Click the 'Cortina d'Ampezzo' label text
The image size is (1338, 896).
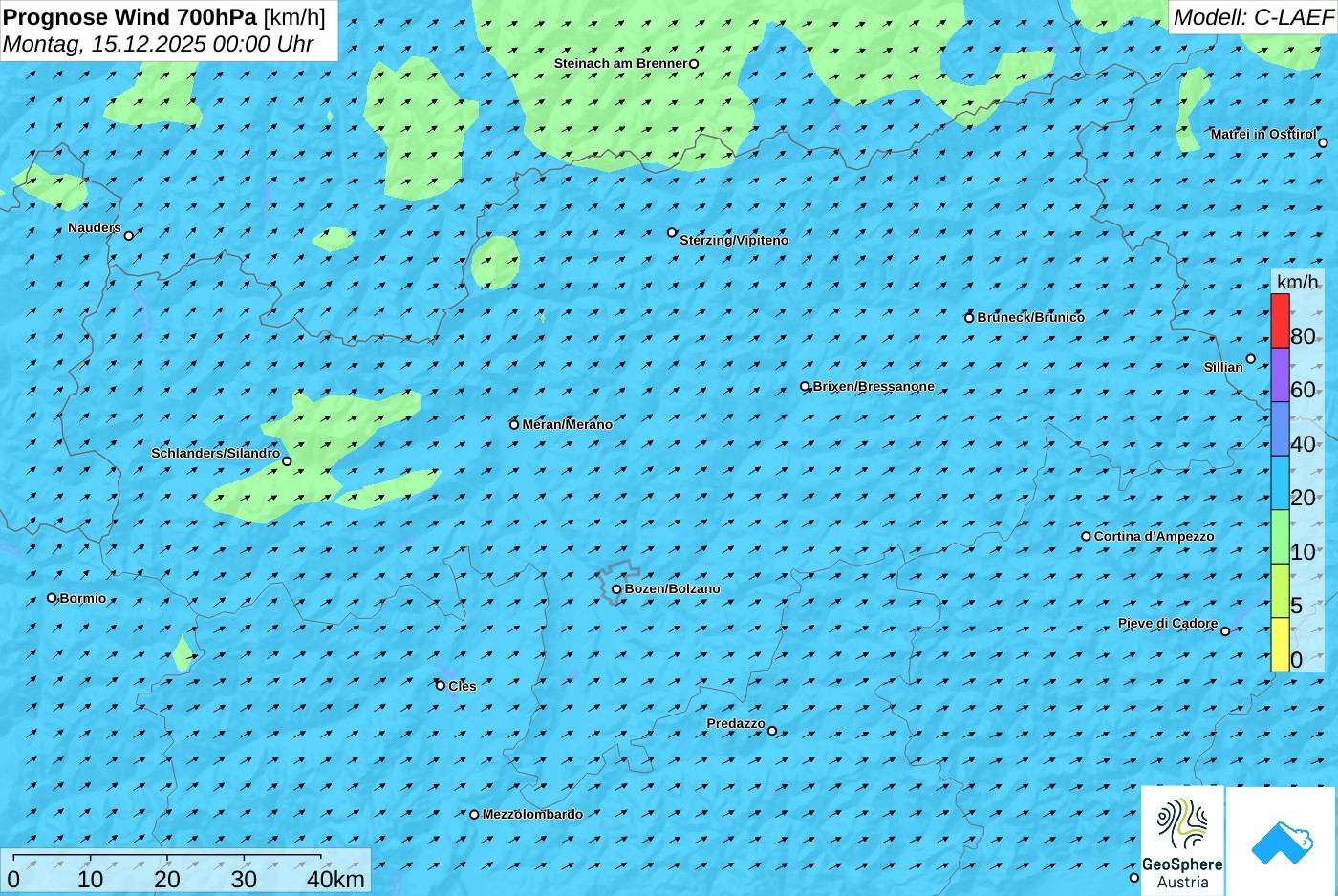pyautogui.click(x=1155, y=537)
